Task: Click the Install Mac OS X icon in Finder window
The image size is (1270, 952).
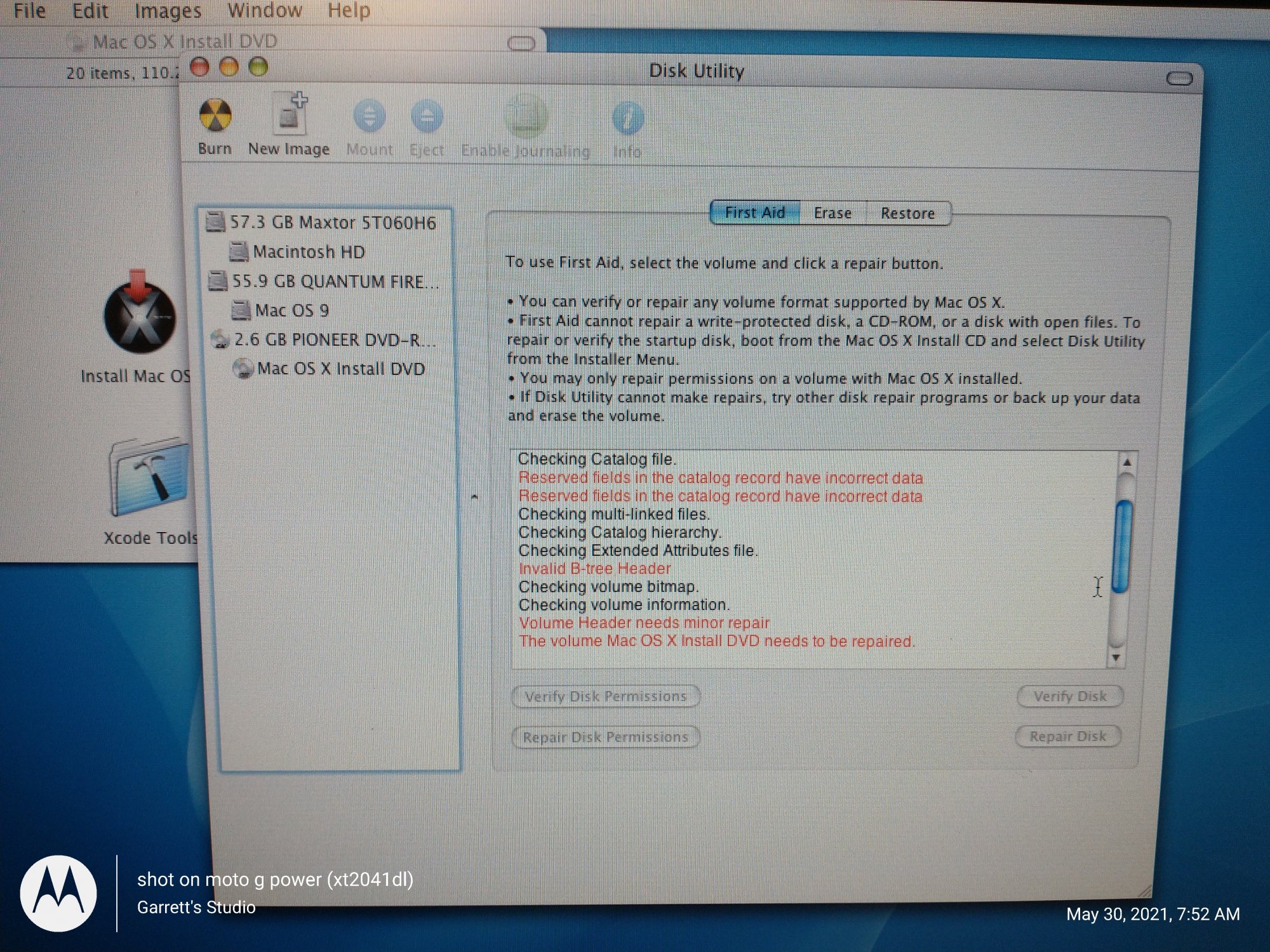Action: 139,311
